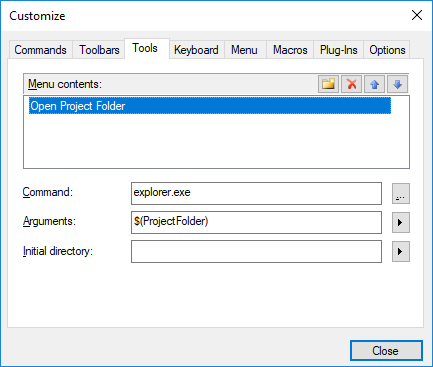Screen dimensions: 433x367
Task: Close the Customize dialog with X
Action: (417, 15)
